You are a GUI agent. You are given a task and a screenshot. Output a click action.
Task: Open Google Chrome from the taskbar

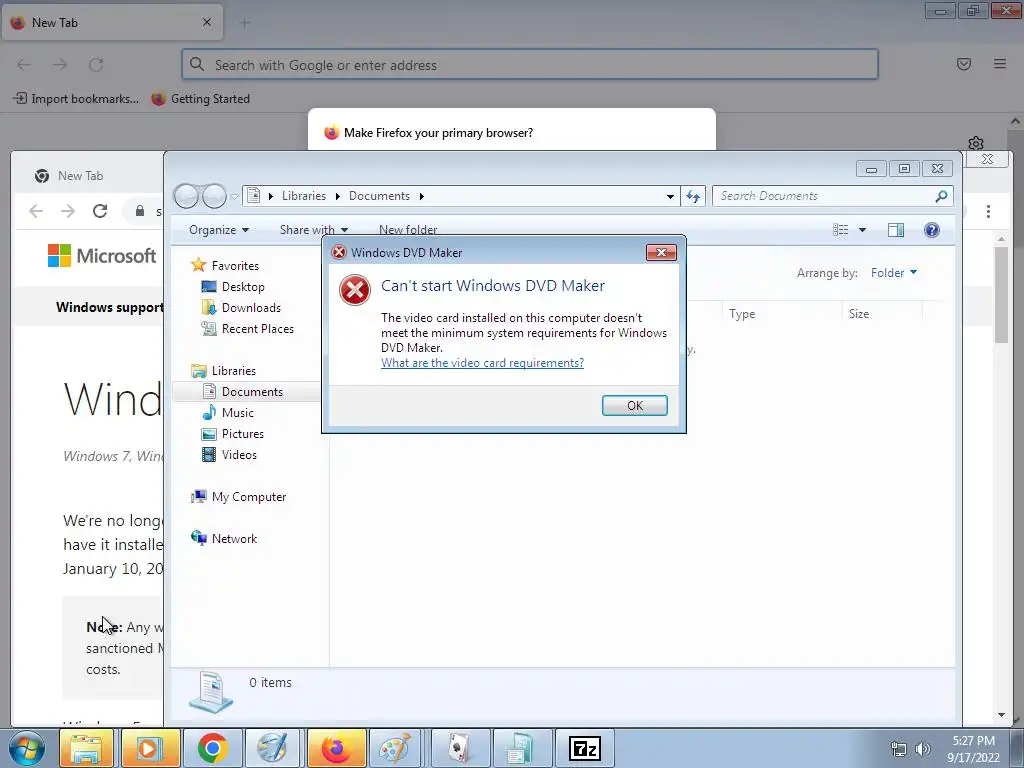(x=213, y=748)
